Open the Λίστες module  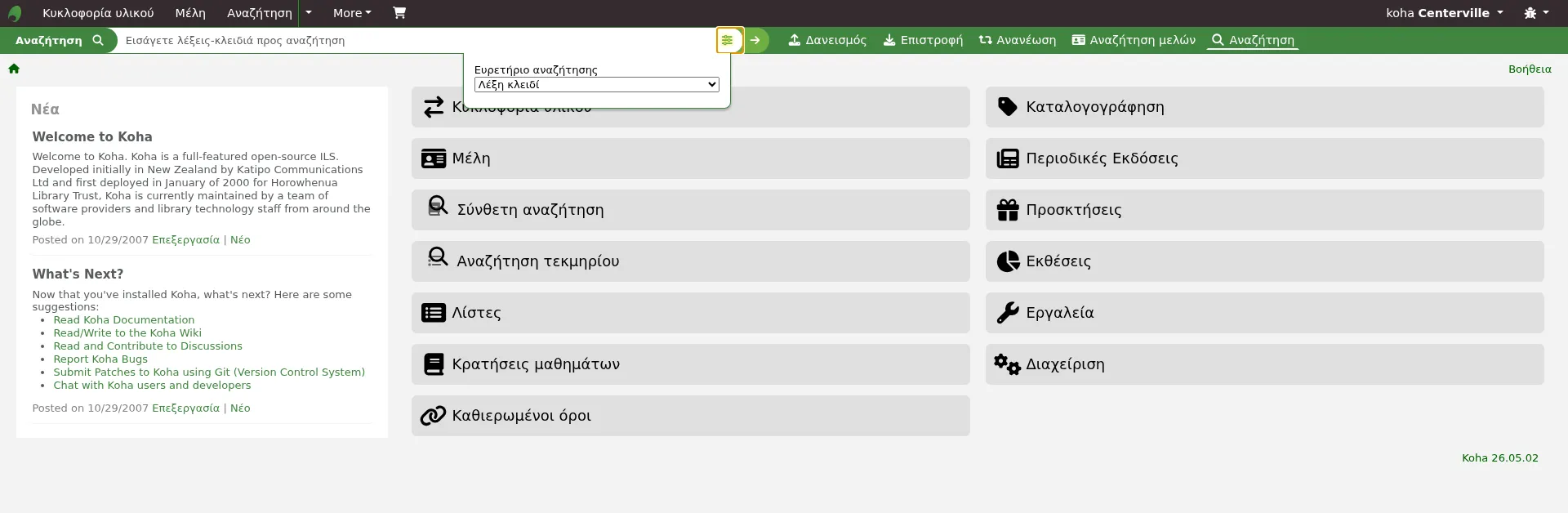pos(691,313)
